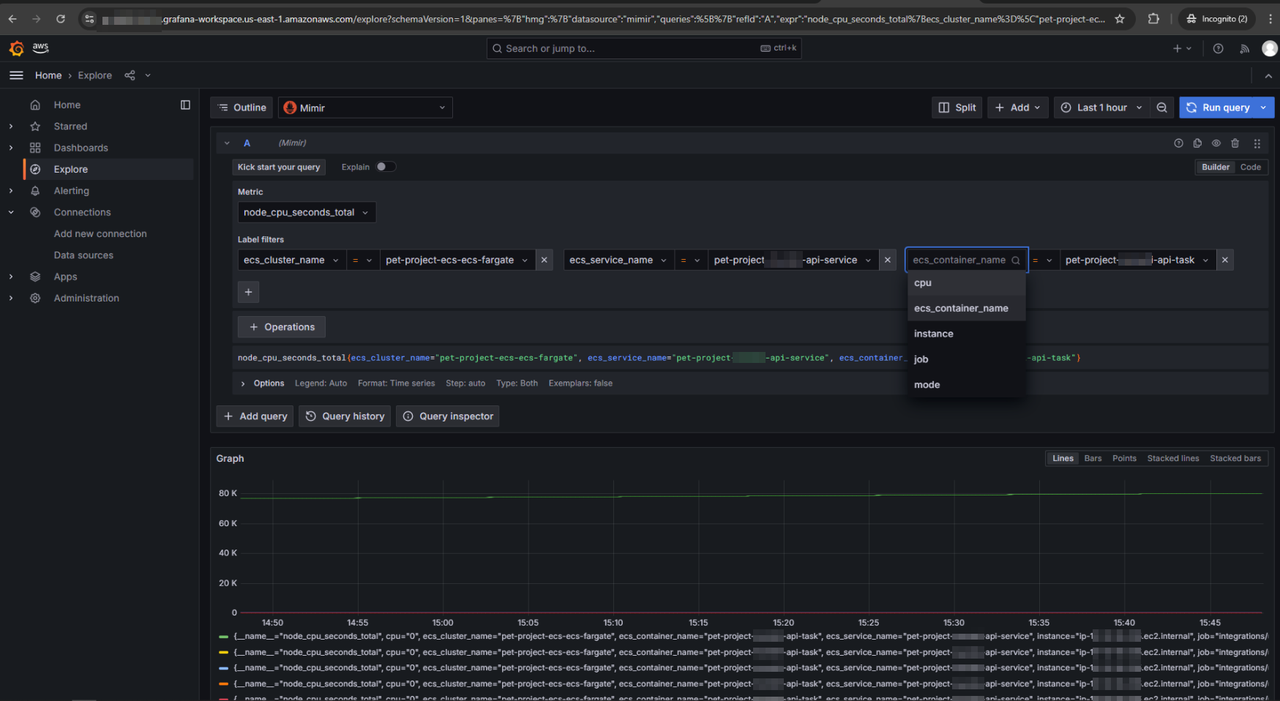Choose job from the label dropdown list
Viewport: 1280px width, 701px height.
[x=966, y=359]
